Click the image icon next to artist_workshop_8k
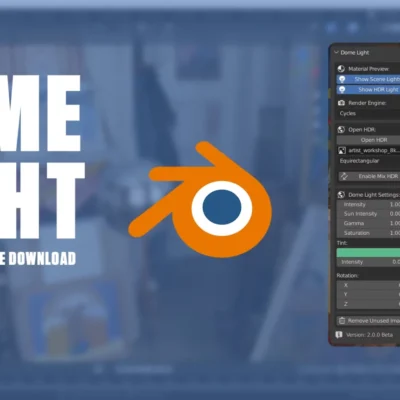 point(342,151)
